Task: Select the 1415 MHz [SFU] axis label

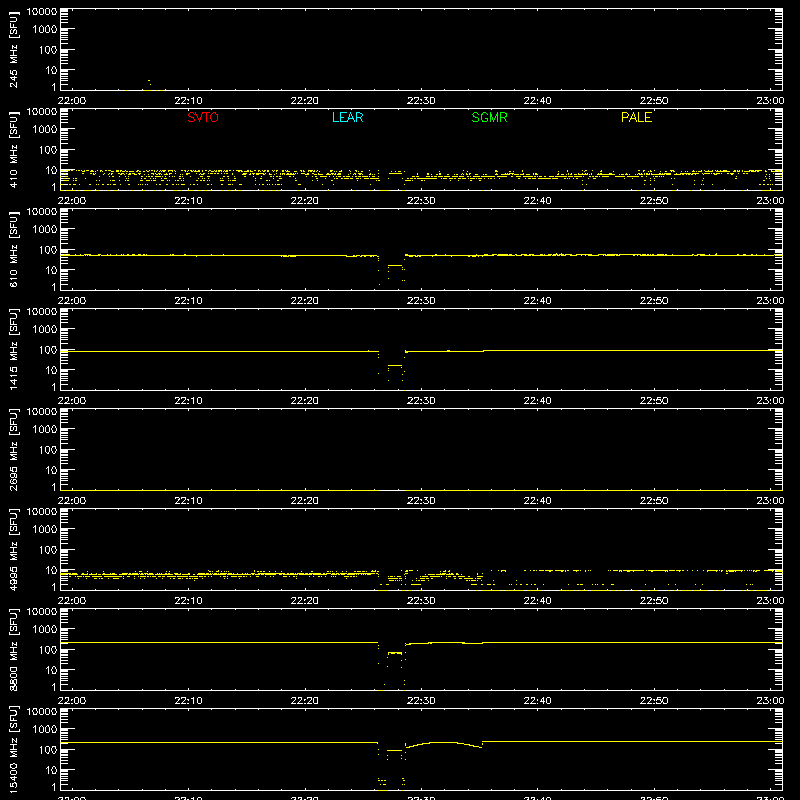Action: 13,349
